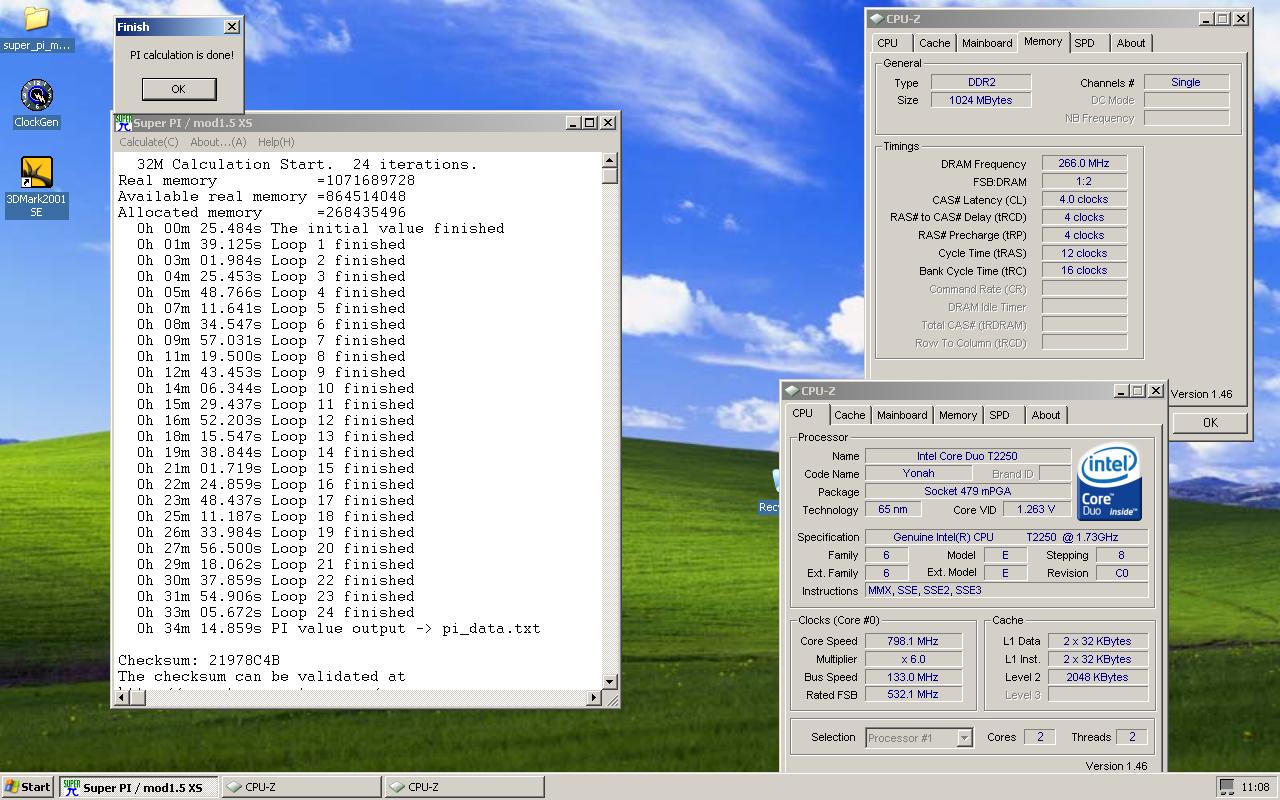1280x800 pixels.
Task: Open the Memory tab in front CPU-Z window
Action: (958, 415)
